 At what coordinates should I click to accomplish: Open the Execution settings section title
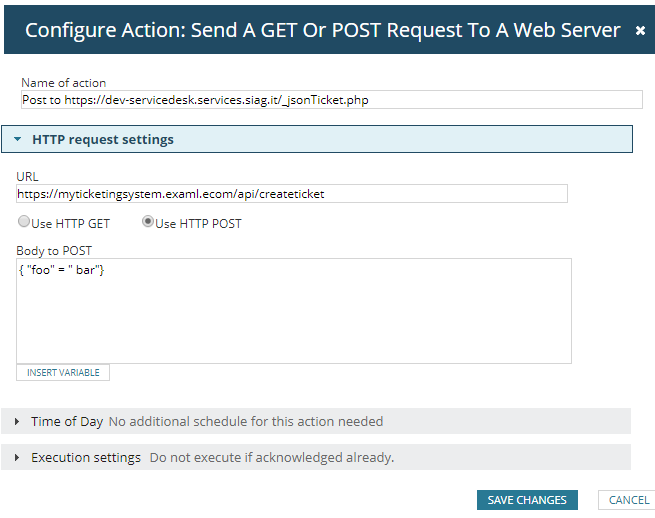coord(86,458)
